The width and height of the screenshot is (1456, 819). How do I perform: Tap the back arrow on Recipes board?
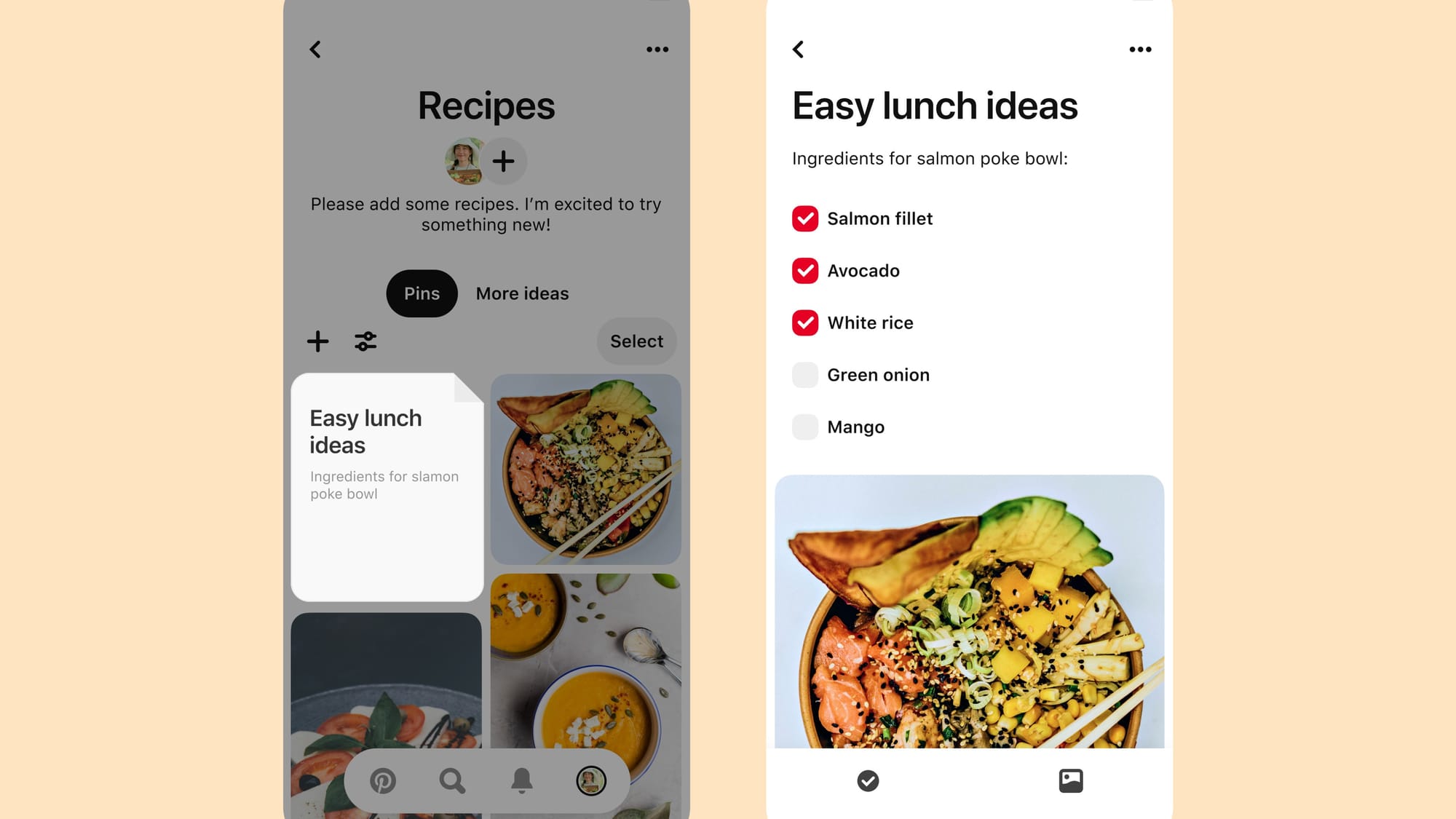(x=315, y=48)
